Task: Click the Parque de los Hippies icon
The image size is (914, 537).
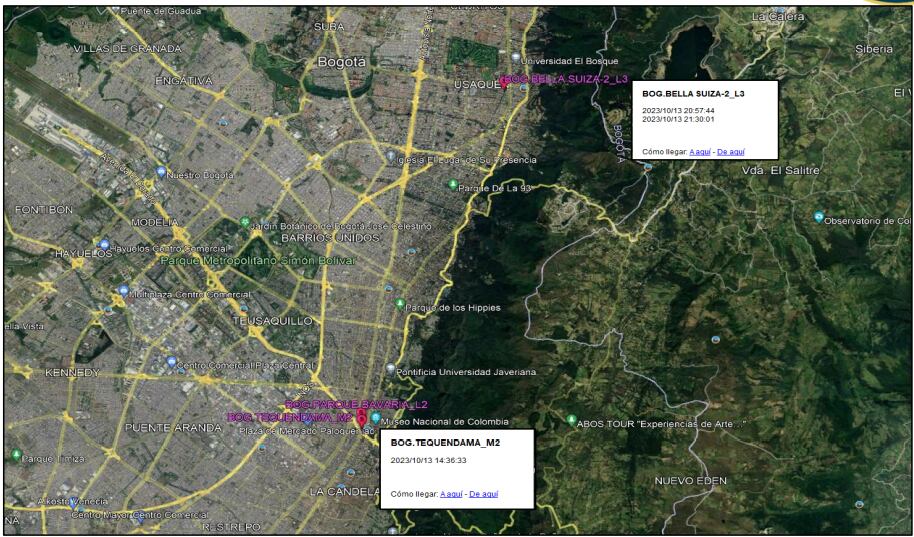Action: pyautogui.click(x=400, y=304)
